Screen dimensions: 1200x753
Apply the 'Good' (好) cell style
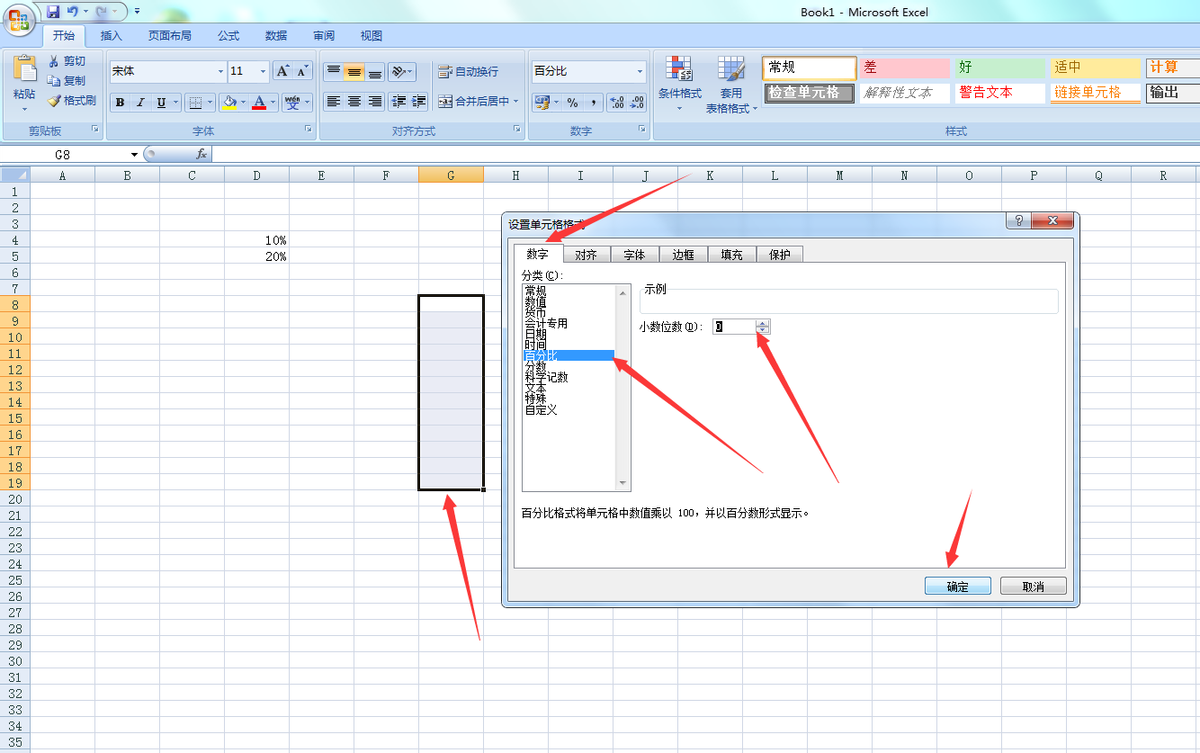tap(999, 68)
